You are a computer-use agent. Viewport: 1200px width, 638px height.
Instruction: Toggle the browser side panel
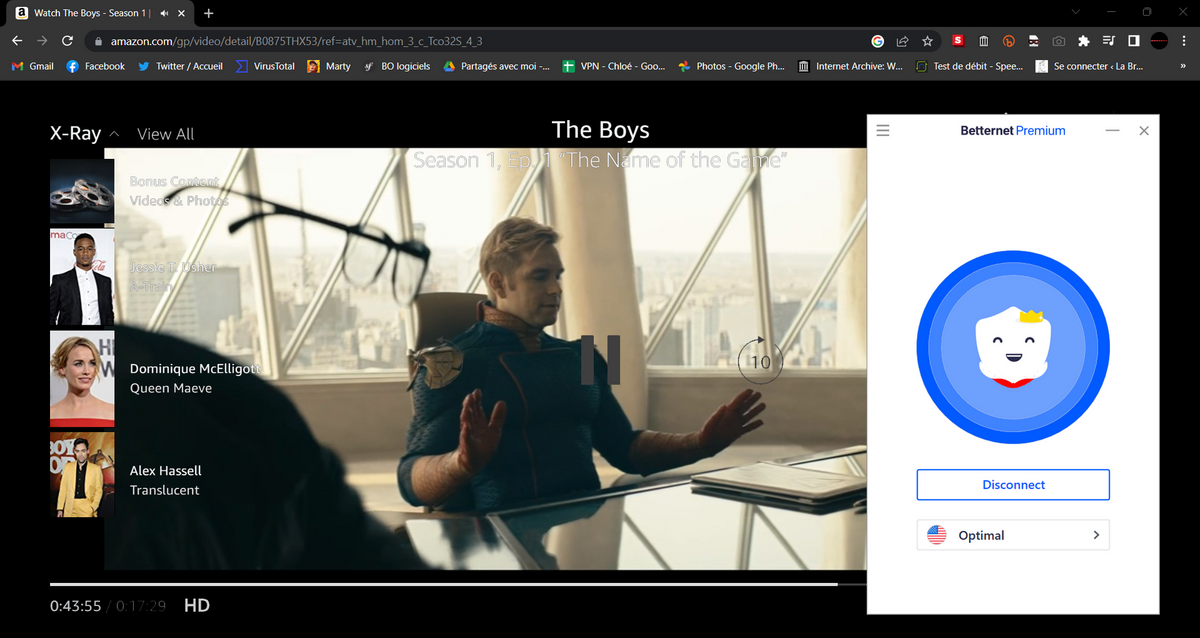click(x=1133, y=41)
